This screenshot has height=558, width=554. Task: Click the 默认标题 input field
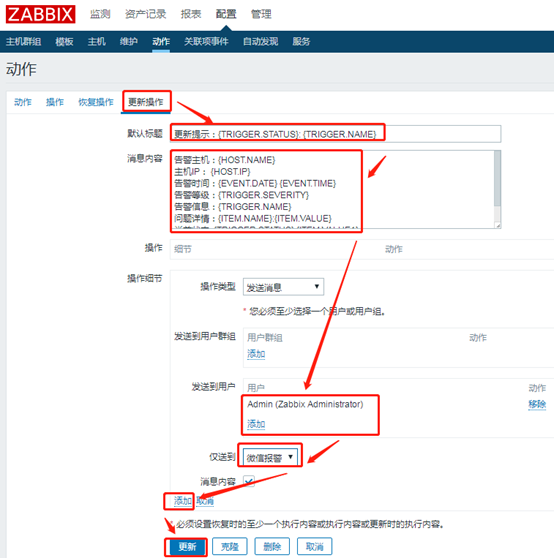click(336, 134)
